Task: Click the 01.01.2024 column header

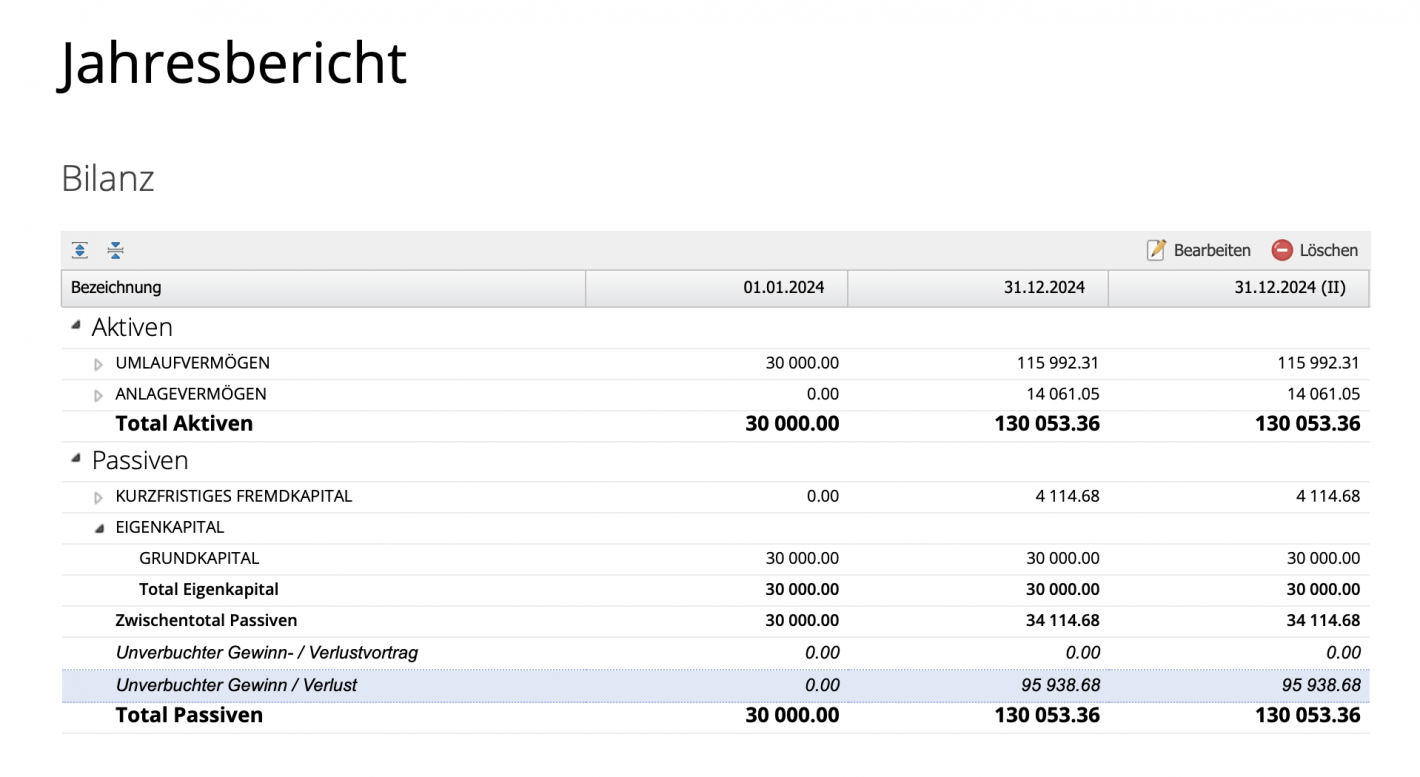Action: pyautogui.click(x=785, y=287)
